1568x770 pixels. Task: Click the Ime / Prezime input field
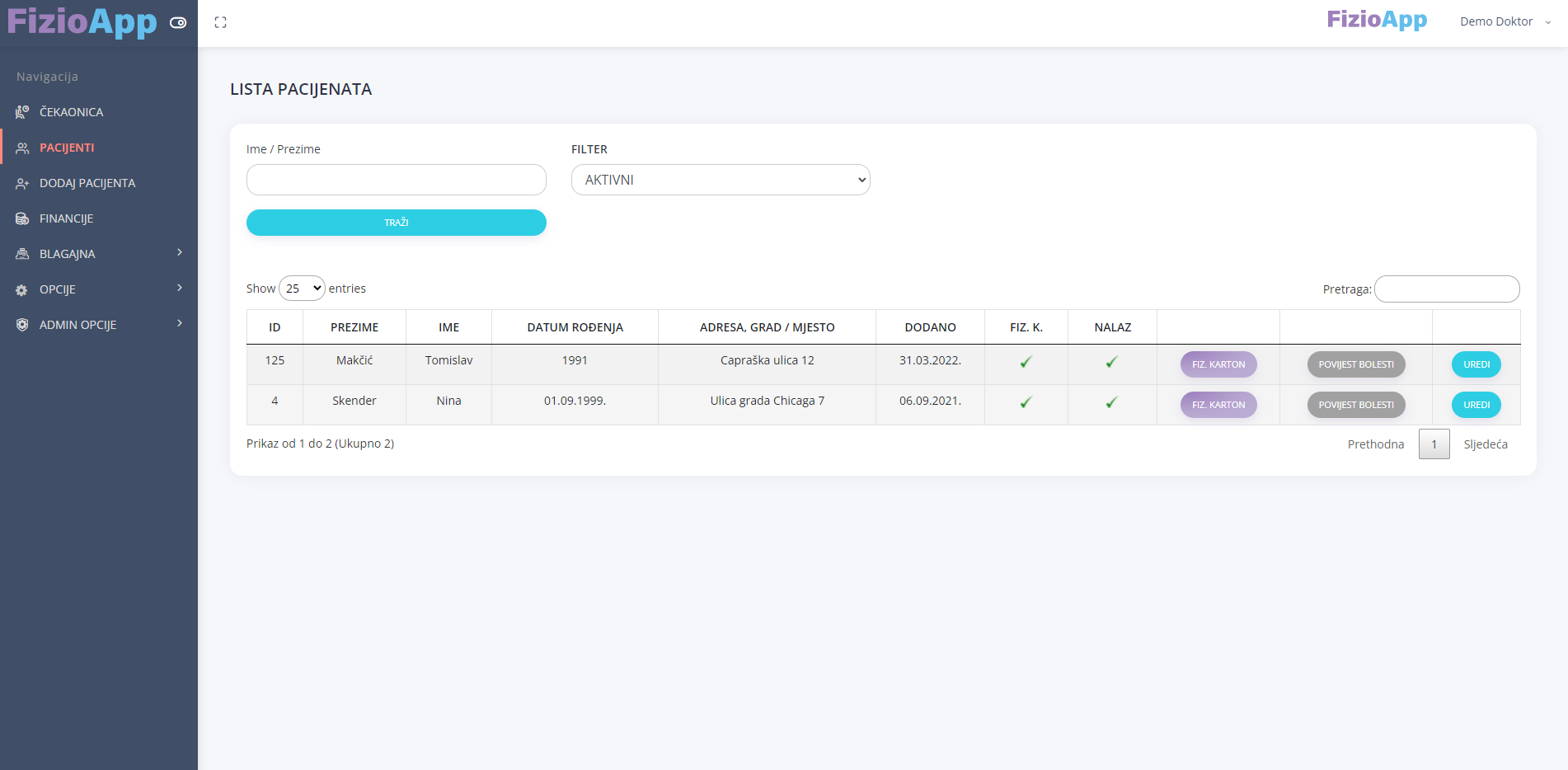point(396,180)
